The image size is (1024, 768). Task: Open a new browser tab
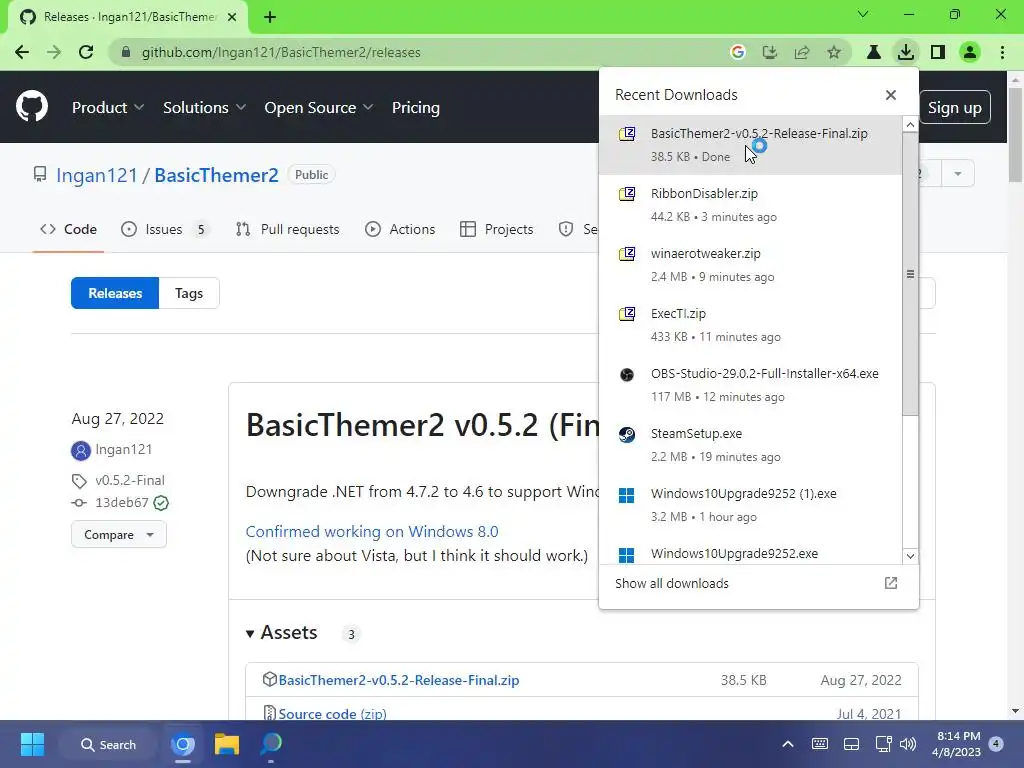(x=270, y=17)
